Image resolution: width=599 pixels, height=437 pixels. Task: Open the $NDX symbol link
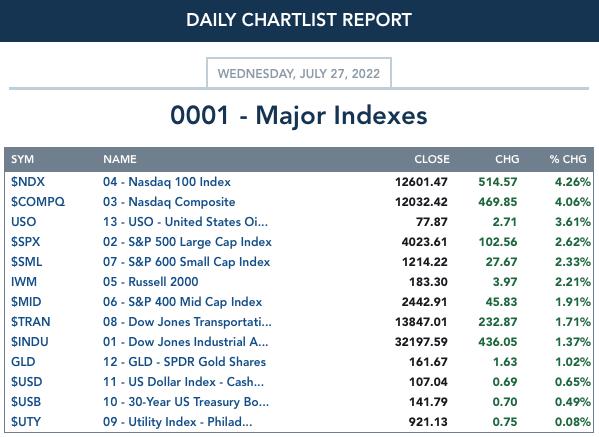pos(28,182)
